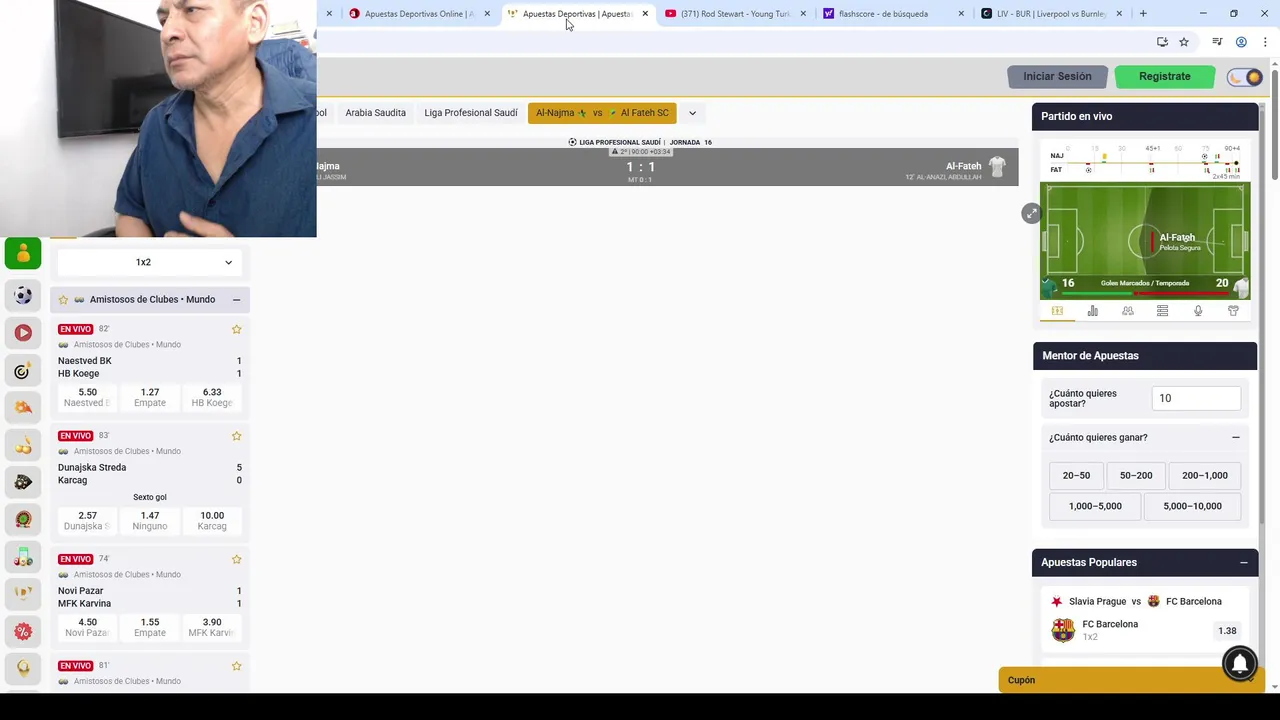The image size is (1280, 720).
Task: Choose the 1,000–5,000 winnings range
Action: pyautogui.click(x=1095, y=506)
